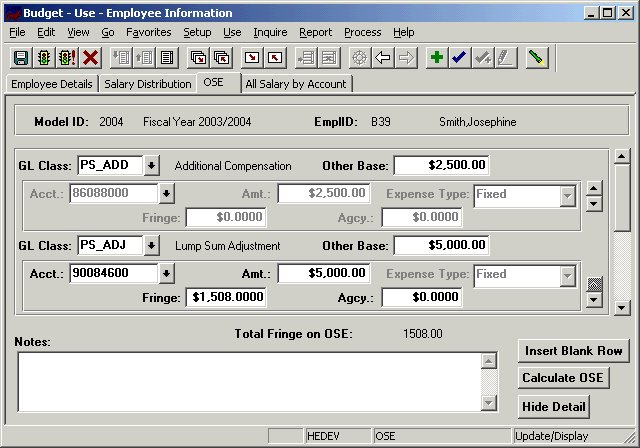The width and height of the screenshot is (640, 448).
Task: Click the Save disk toolbar icon
Action: [x=20, y=58]
